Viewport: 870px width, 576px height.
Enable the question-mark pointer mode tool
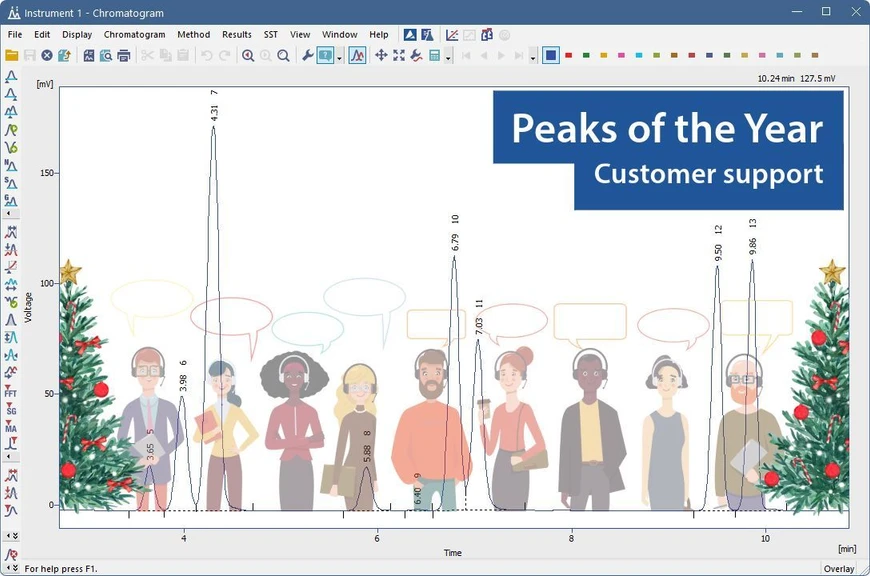click(x=324, y=55)
